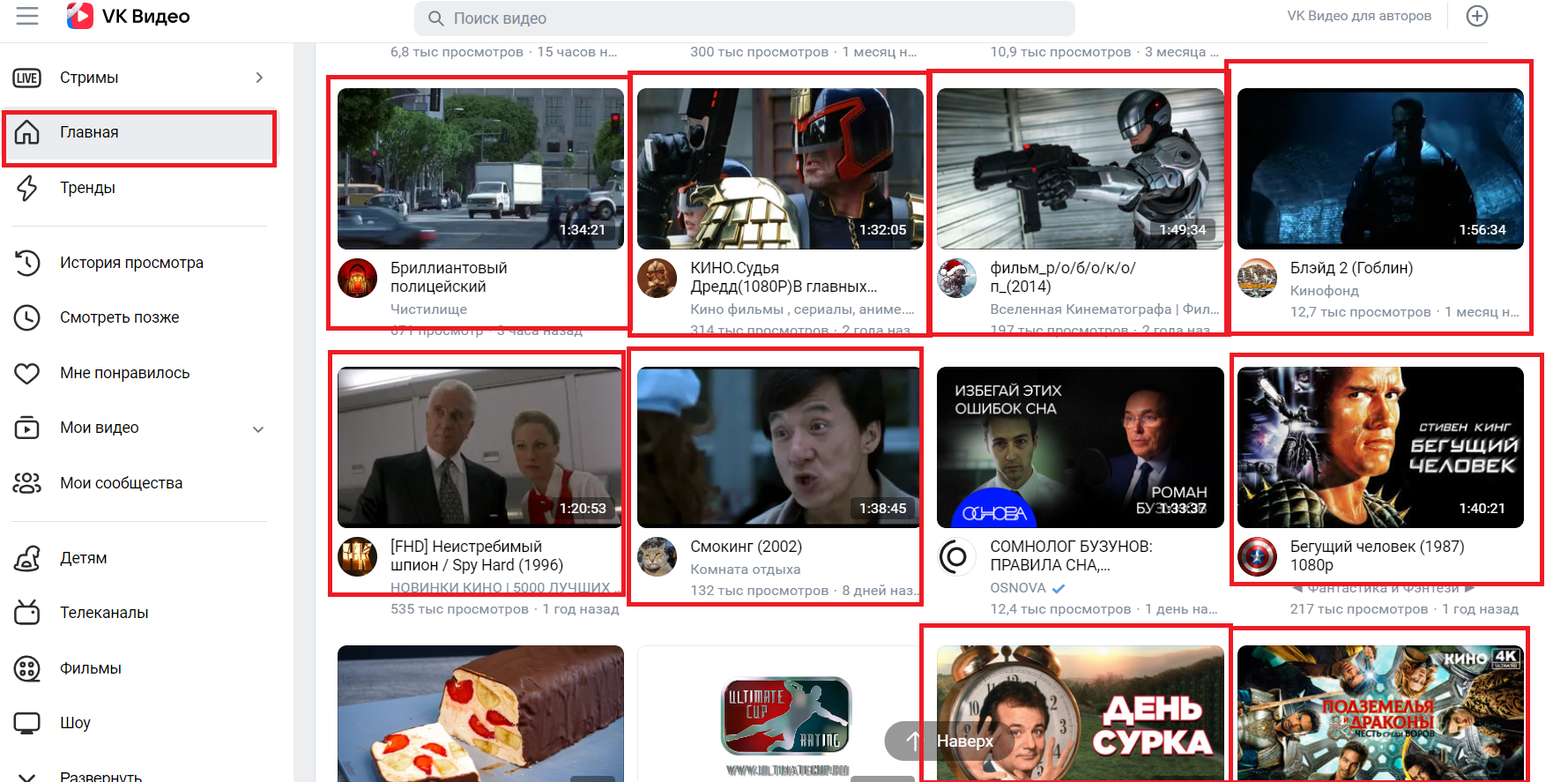
Task: Open the Ultimate Cup Rating thumbnail
Action: pyautogui.click(x=780, y=713)
